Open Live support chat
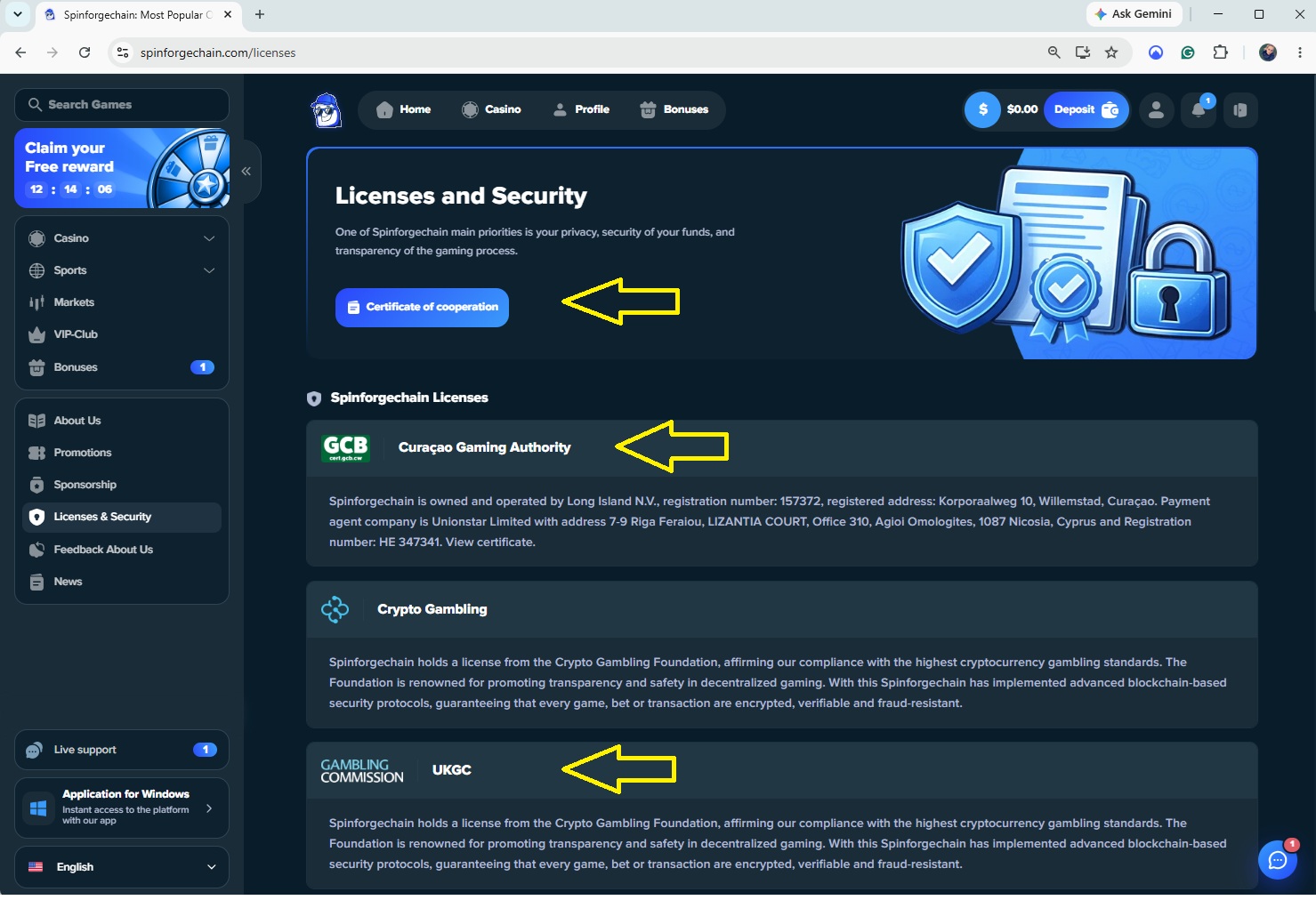This screenshot has width=1316, height=900. coord(122,750)
